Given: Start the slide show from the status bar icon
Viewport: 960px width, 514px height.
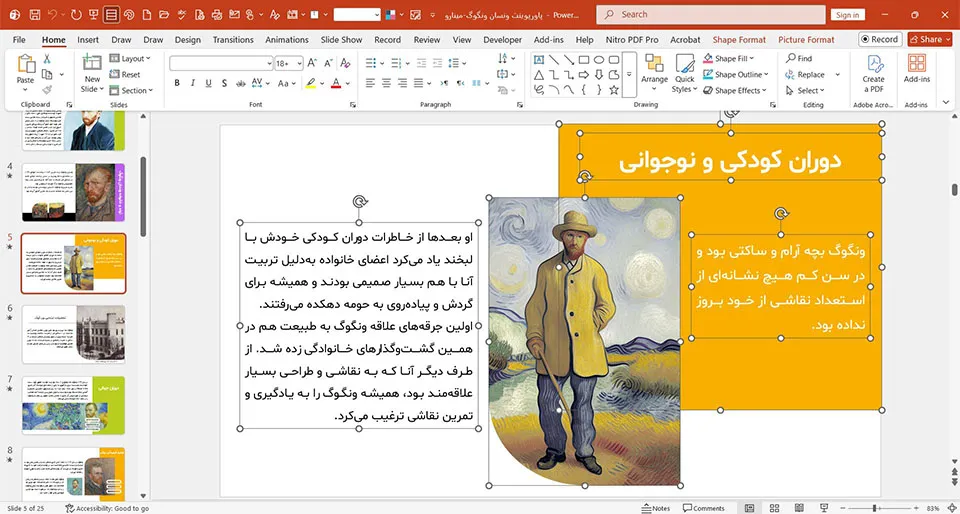Looking at the screenshot, I should click(824, 508).
